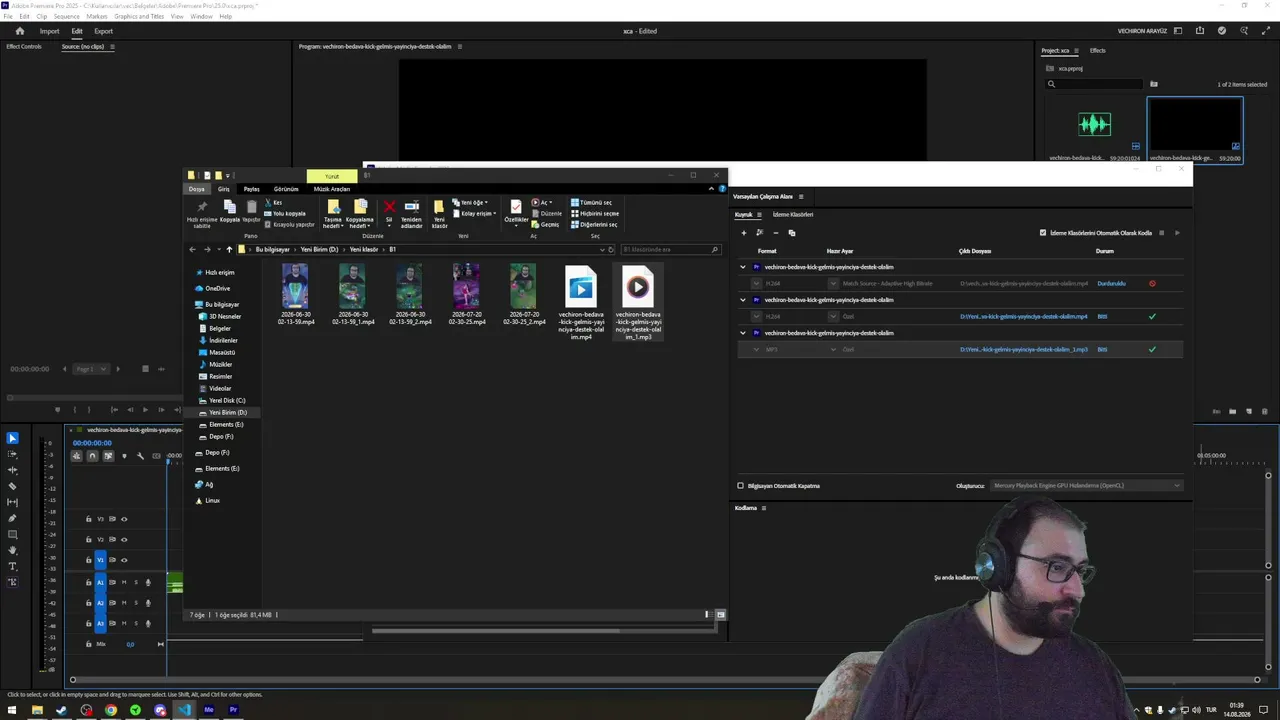Select the Track Select Forward tool
The width and height of the screenshot is (1280, 720).
(x=12, y=454)
